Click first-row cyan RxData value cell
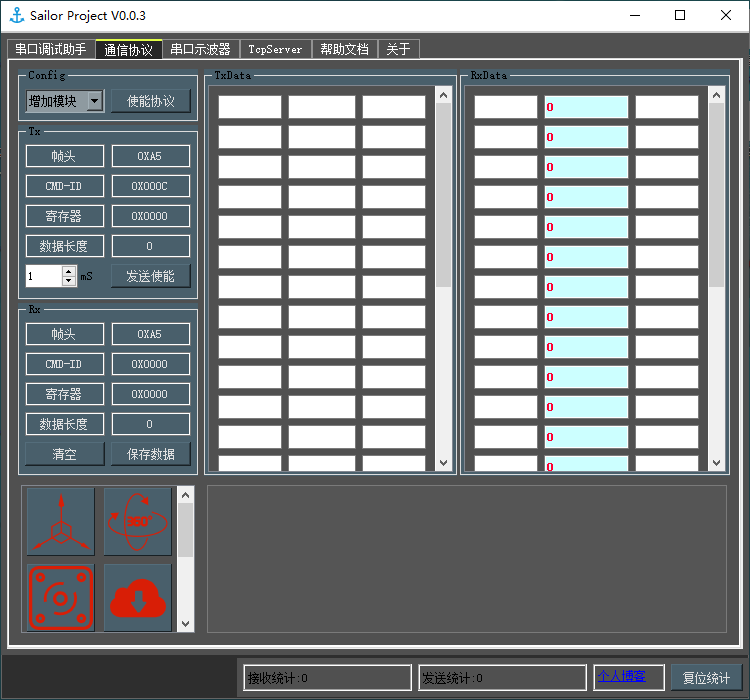 click(586, 107)
